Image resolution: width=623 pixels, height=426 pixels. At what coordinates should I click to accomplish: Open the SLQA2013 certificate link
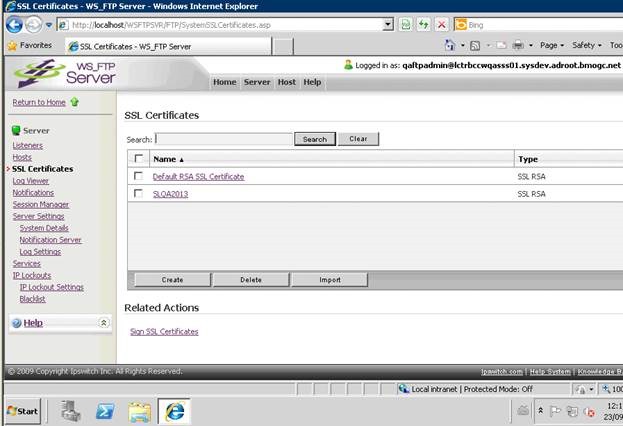(170, 194)
